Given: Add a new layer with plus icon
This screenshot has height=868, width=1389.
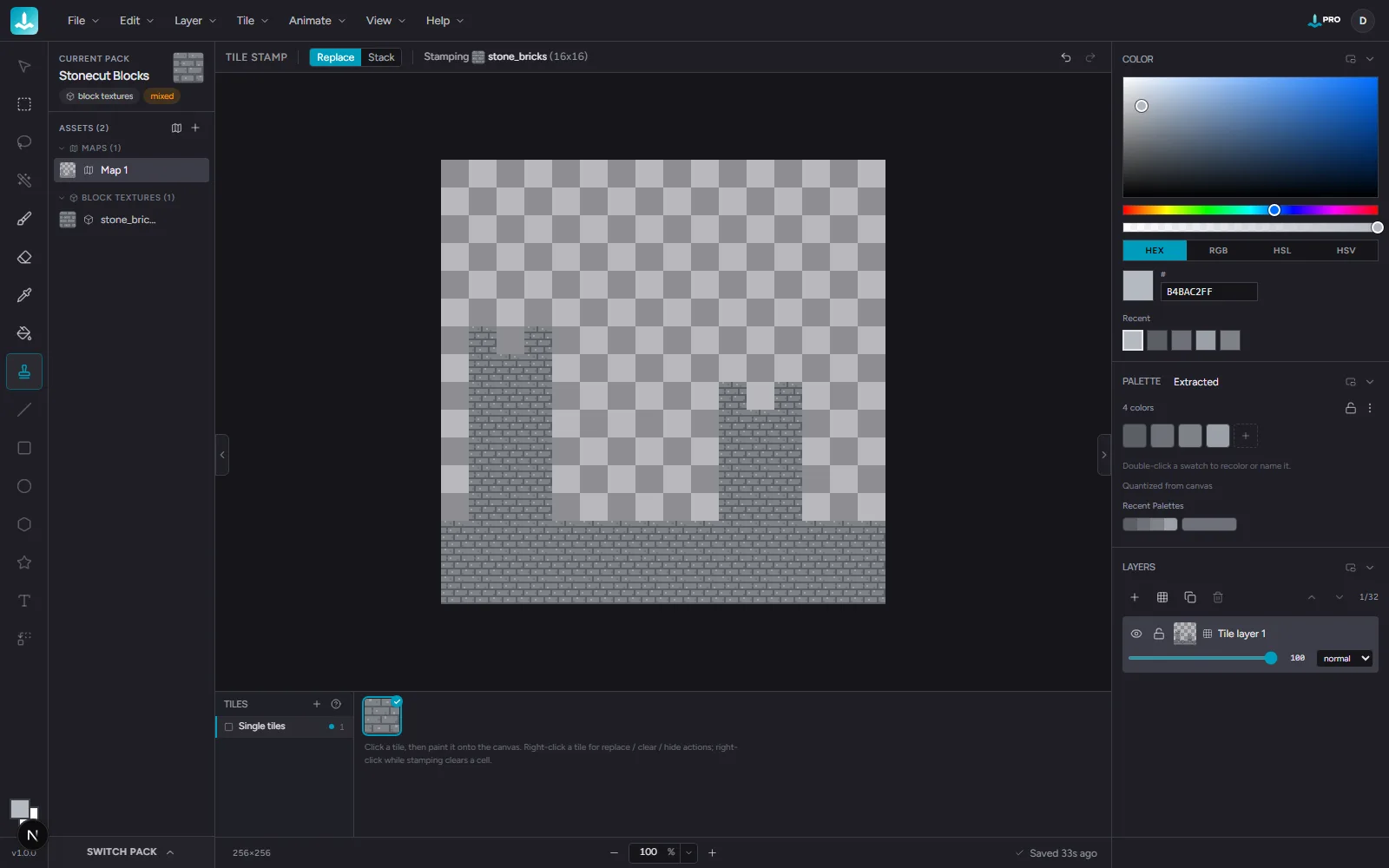Looking at the screenshot, I should [1135, 597].
